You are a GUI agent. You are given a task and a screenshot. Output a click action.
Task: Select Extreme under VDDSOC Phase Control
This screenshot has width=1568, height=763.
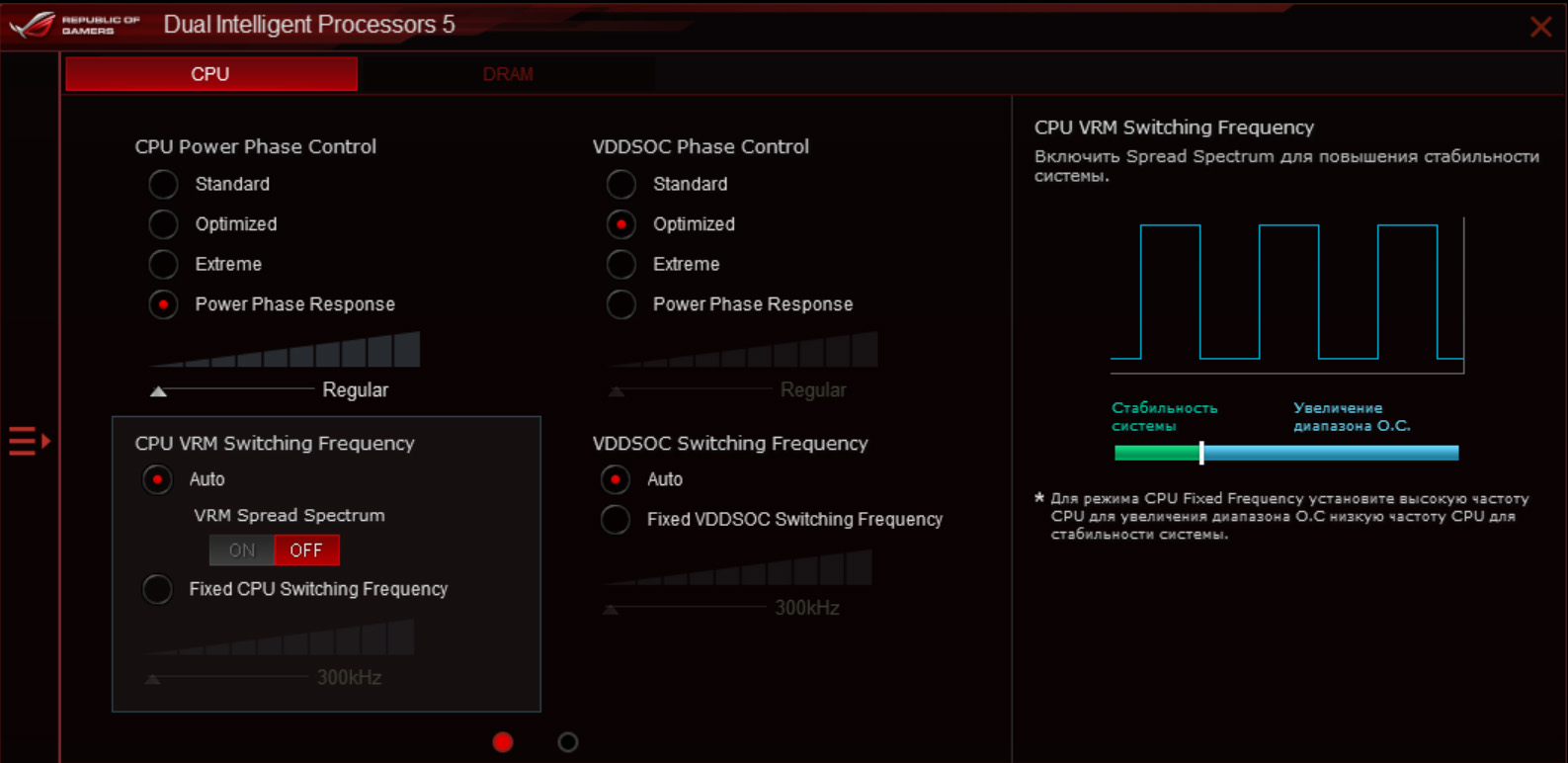[621, 264]
